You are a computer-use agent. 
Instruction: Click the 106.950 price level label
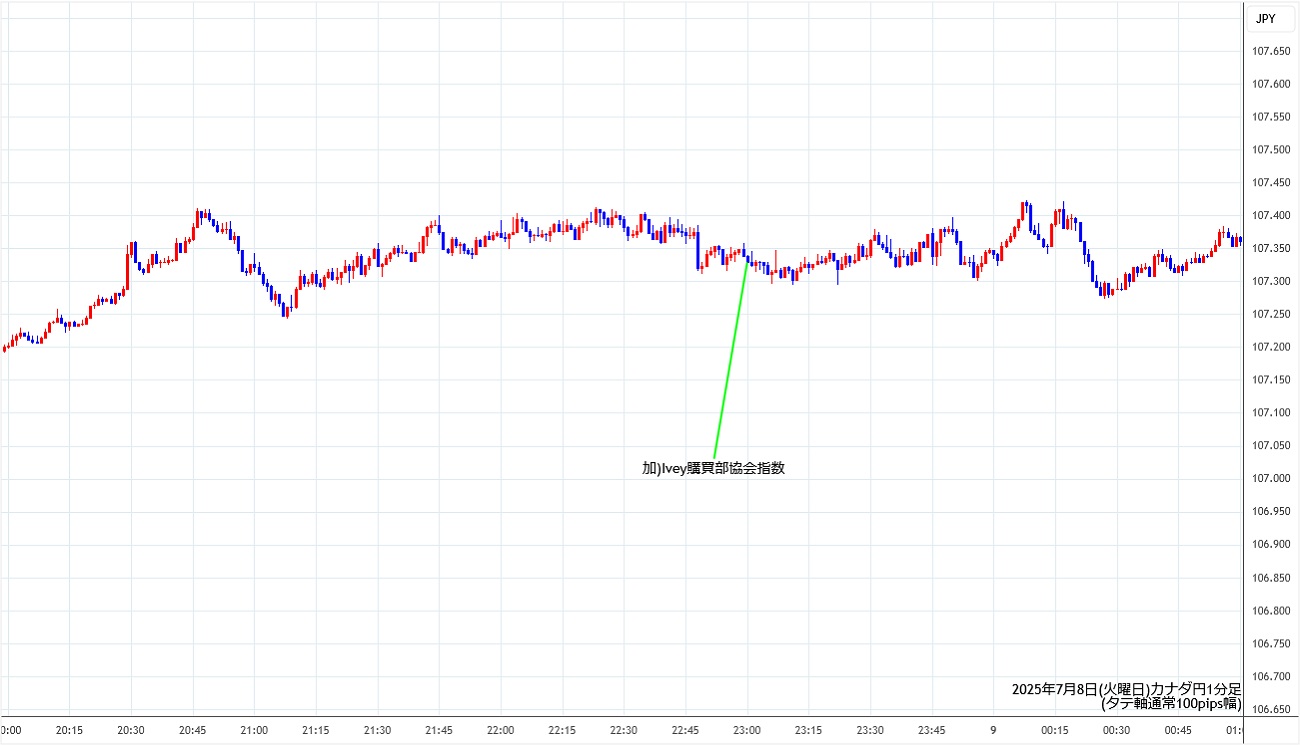(1271, 511)
